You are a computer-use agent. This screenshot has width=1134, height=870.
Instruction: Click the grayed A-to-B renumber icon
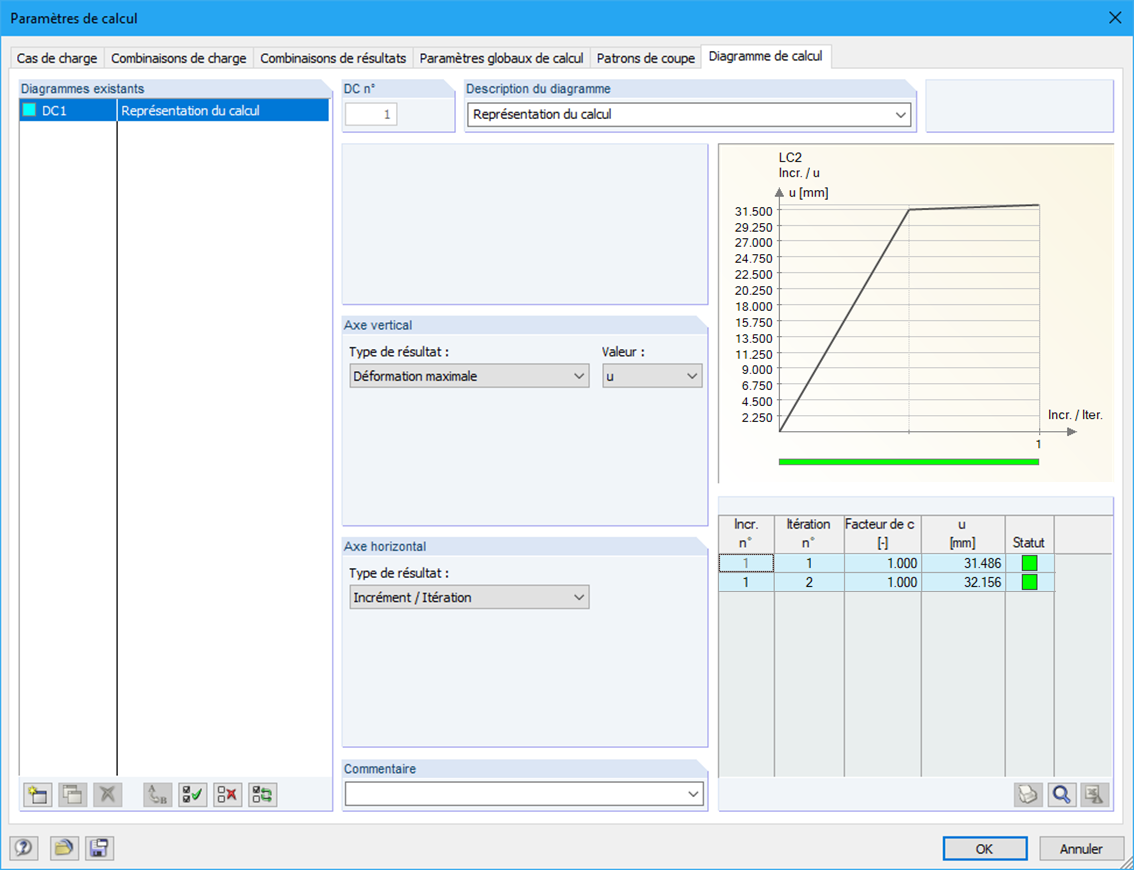click(x=157, y=795)
